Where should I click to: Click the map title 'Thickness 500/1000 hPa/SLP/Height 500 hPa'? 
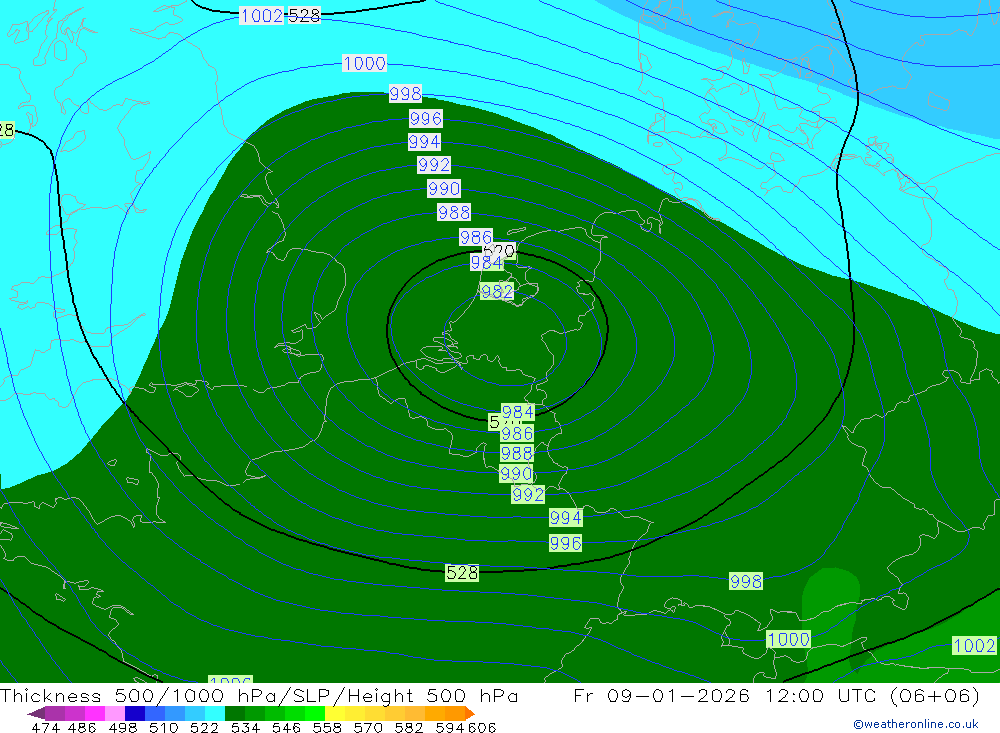coord(259,695)
